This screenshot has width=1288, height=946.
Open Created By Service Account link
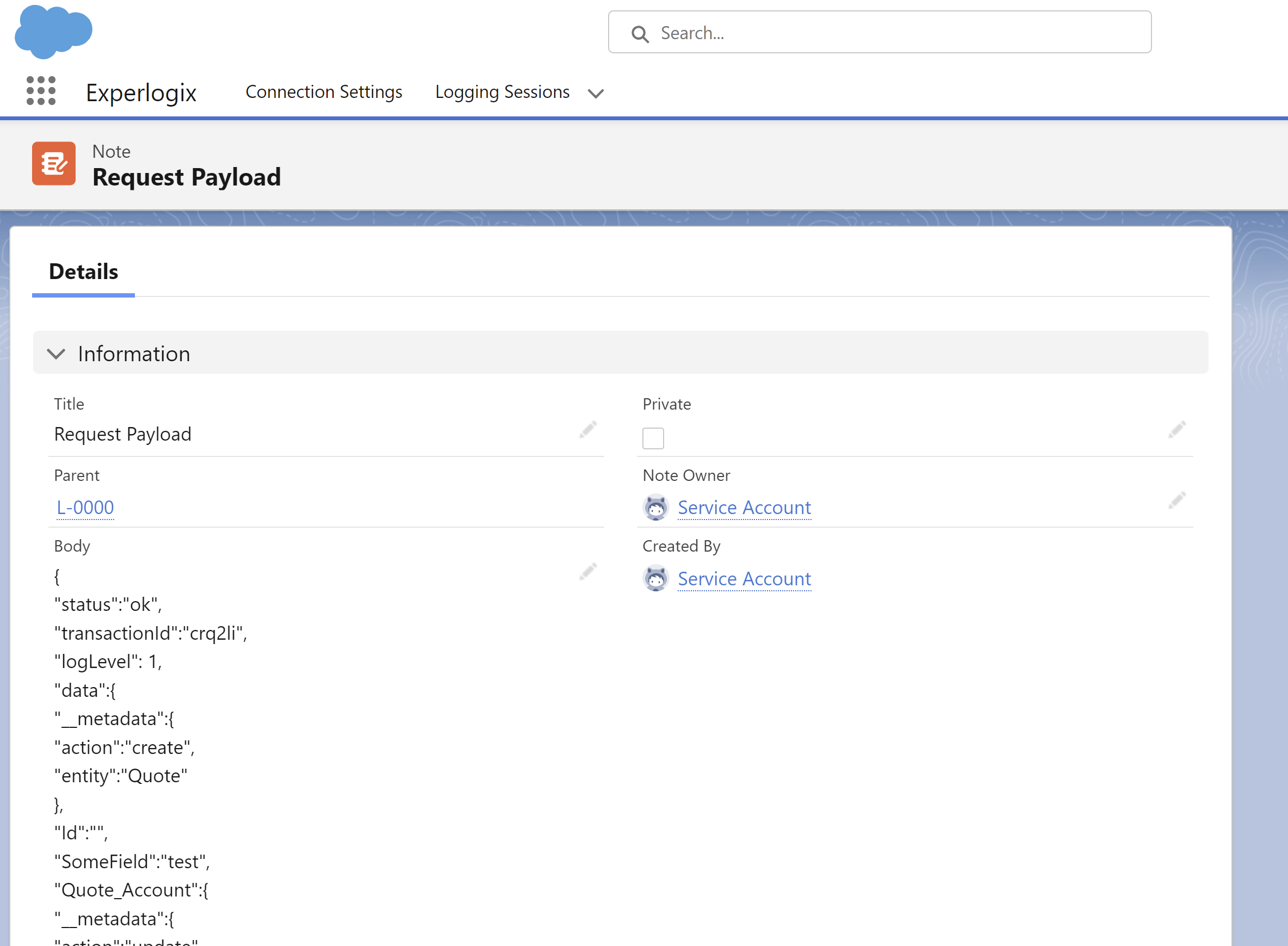pos(745,578)
